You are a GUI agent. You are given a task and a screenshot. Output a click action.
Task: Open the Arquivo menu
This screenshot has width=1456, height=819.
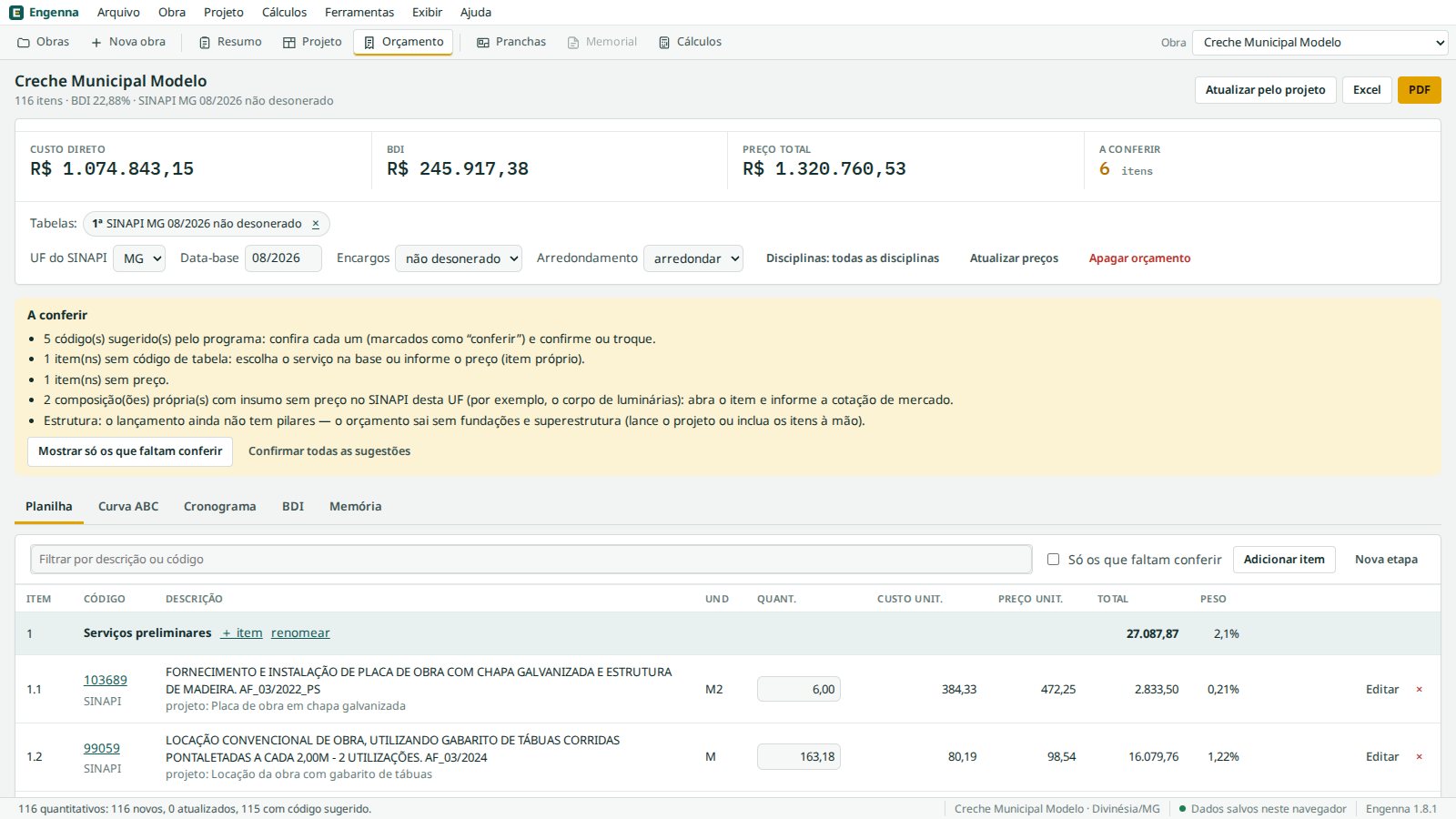click(x=118, y=13)
